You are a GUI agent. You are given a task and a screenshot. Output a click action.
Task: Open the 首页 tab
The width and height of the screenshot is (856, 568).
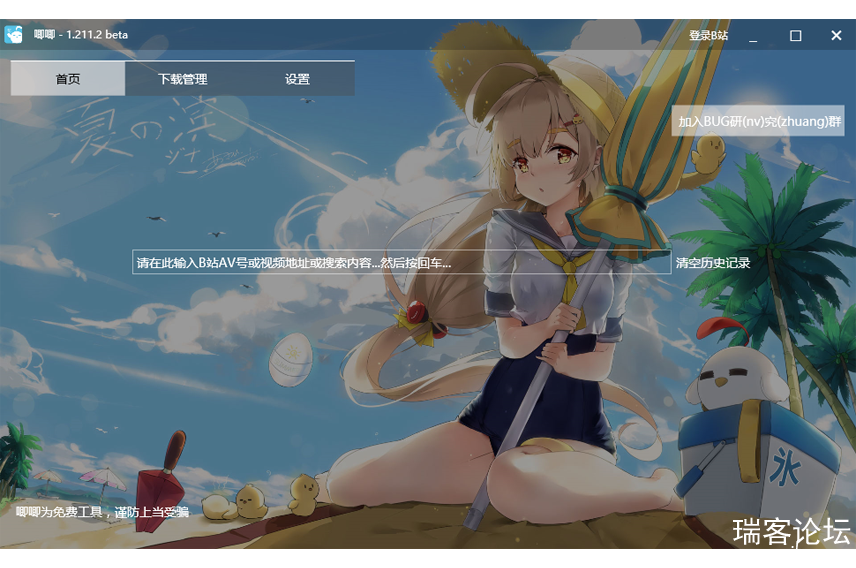click(68, 79)
